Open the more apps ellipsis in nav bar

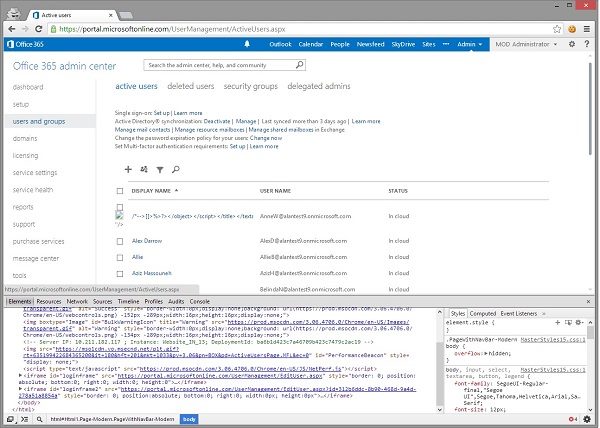pos(446,44)
